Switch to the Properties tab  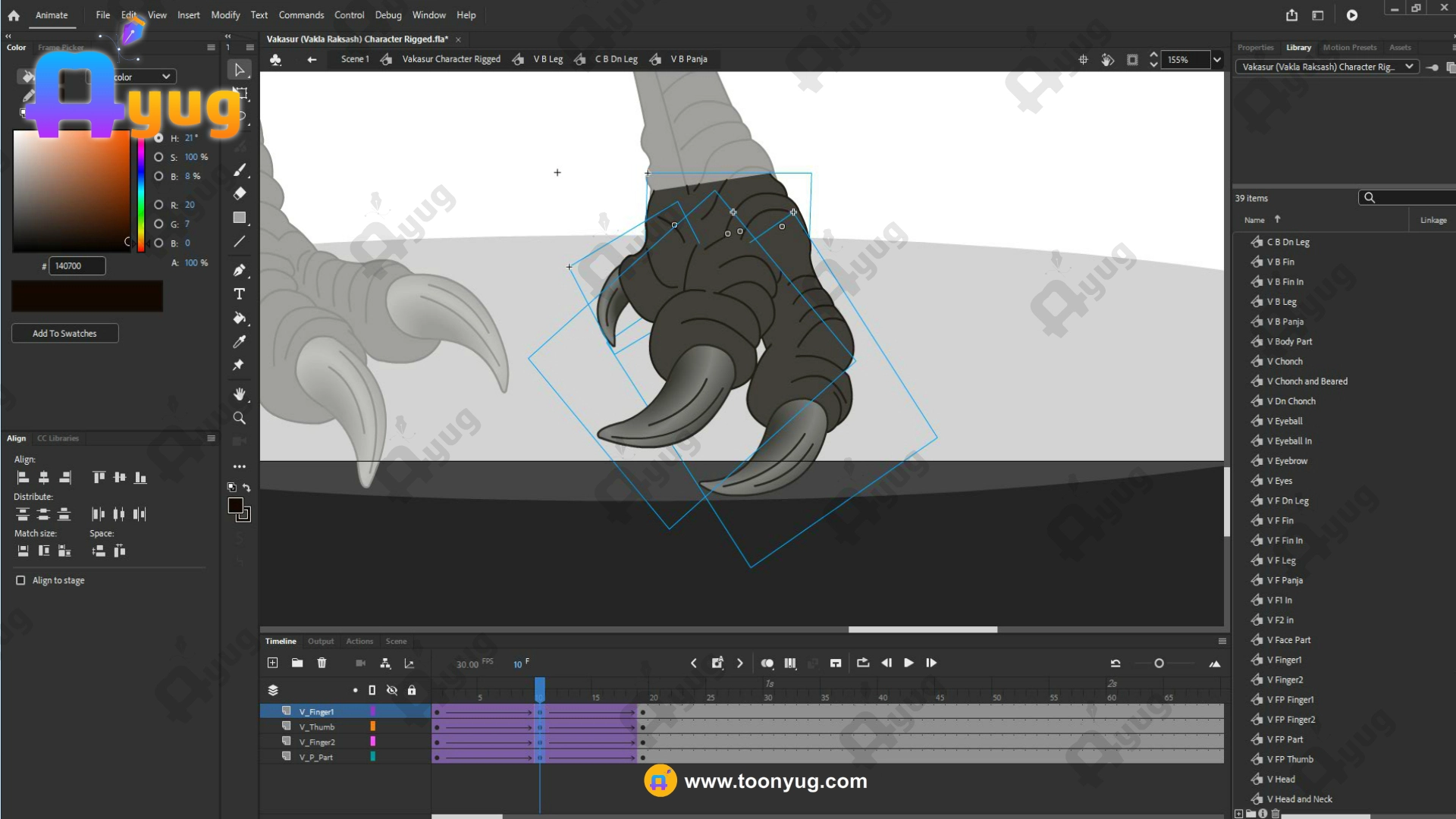[x=1255, y=47]
